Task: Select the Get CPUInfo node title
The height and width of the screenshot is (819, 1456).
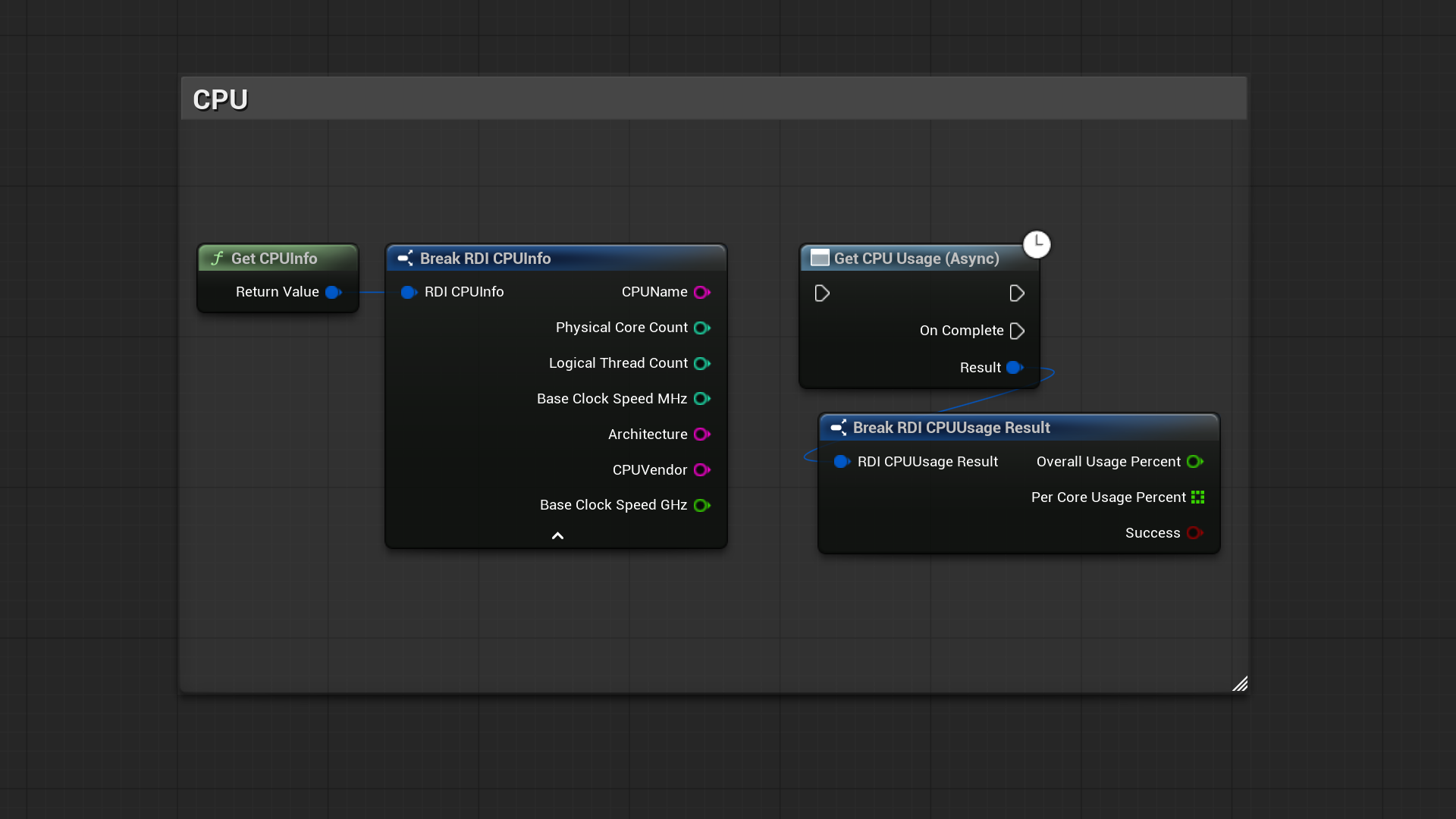Action: [x=274, y=259]
